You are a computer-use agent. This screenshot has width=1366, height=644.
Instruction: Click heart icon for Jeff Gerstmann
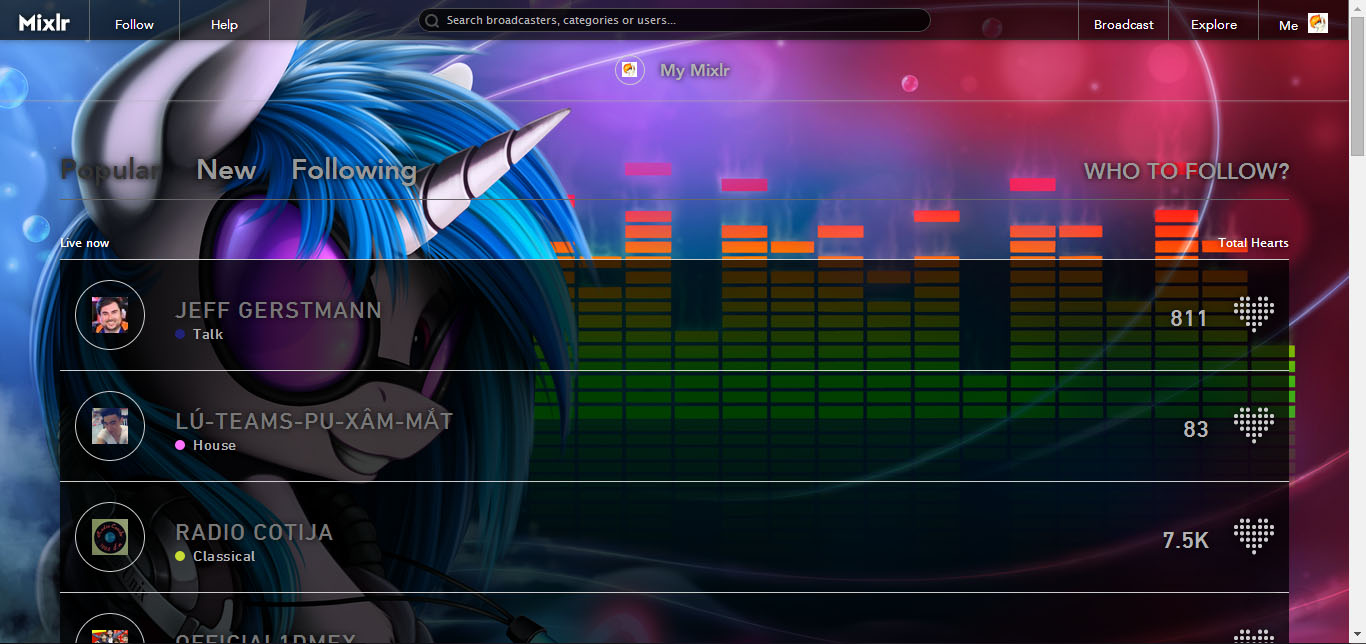pos(1254,314)
